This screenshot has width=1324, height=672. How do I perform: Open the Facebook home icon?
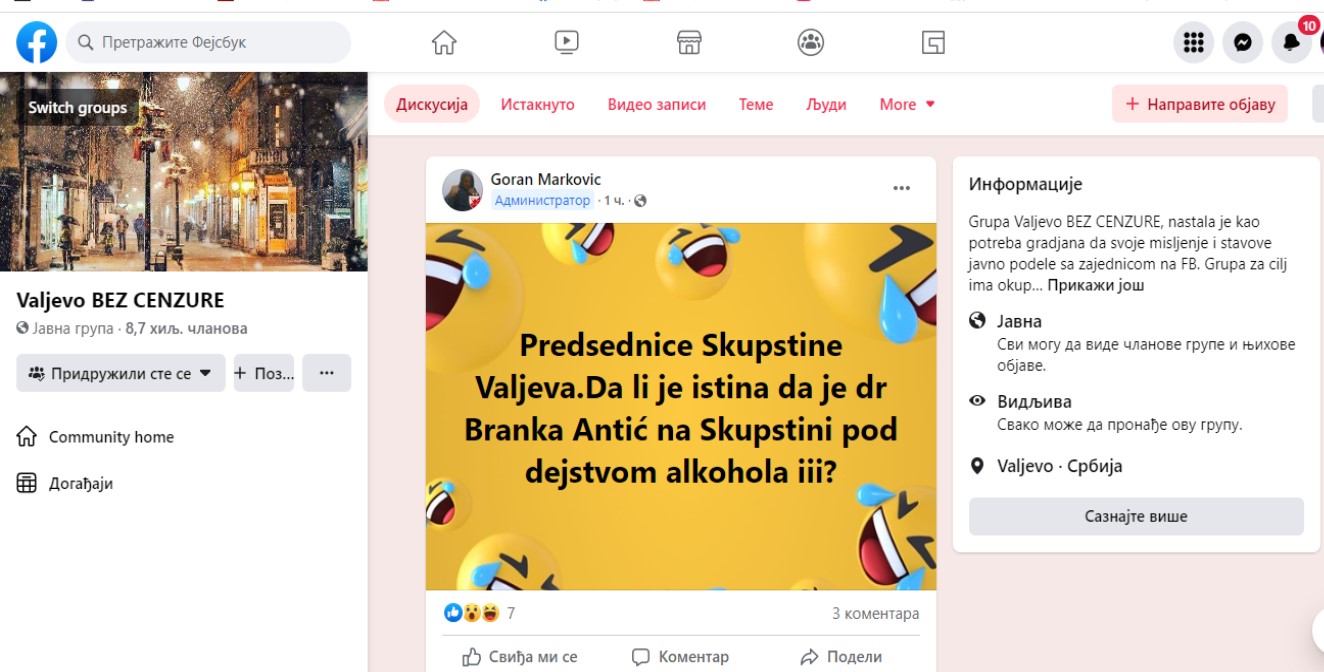point(444,42)
